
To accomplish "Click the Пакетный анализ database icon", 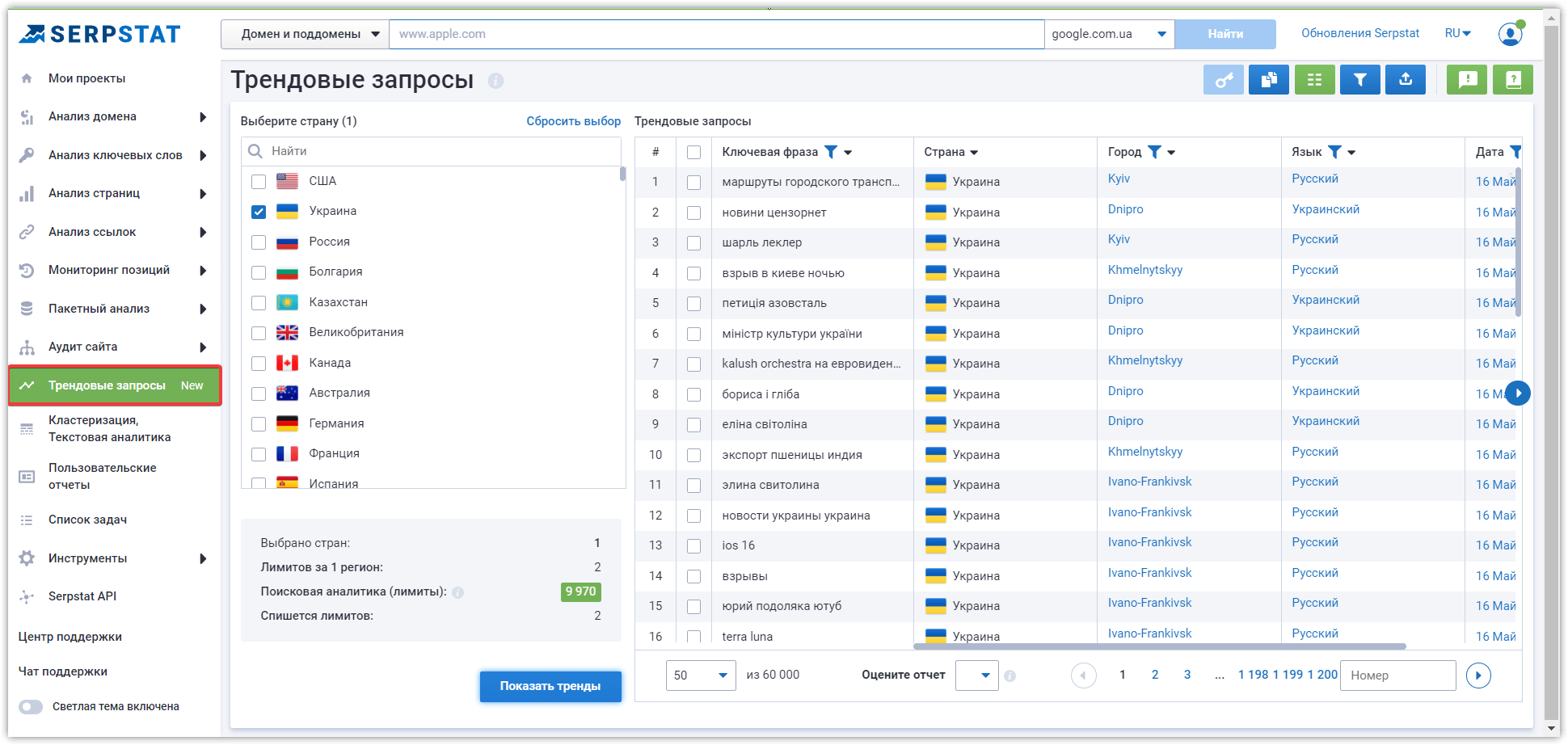I will tap(27, 309).
